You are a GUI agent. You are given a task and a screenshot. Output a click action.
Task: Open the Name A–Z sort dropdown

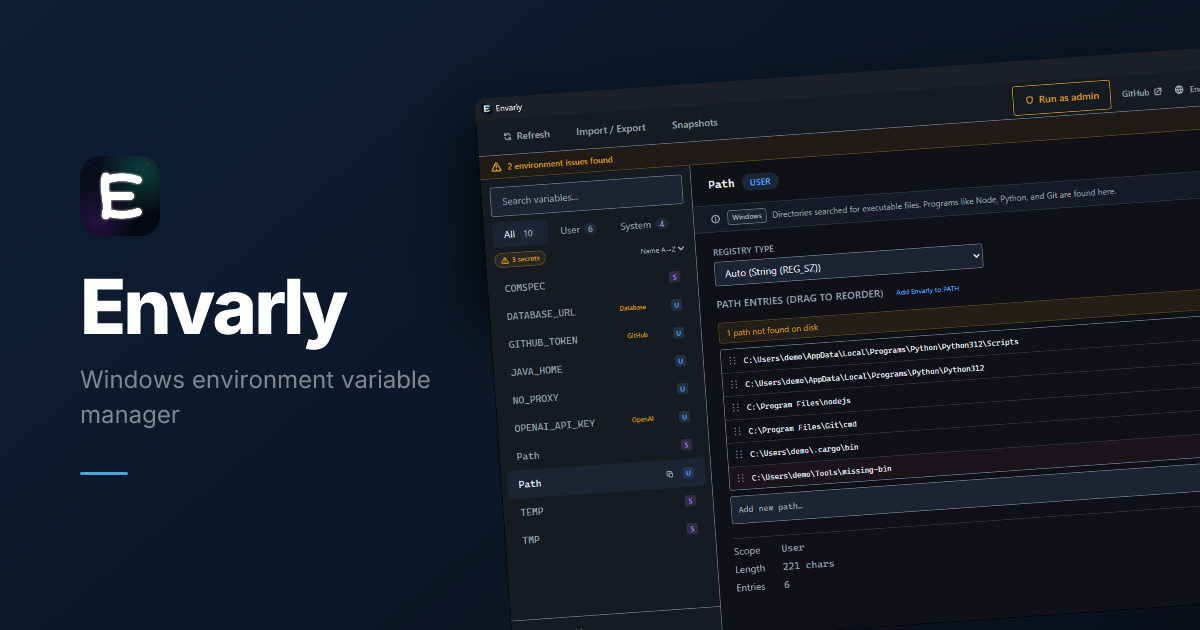tap(663, 250)
